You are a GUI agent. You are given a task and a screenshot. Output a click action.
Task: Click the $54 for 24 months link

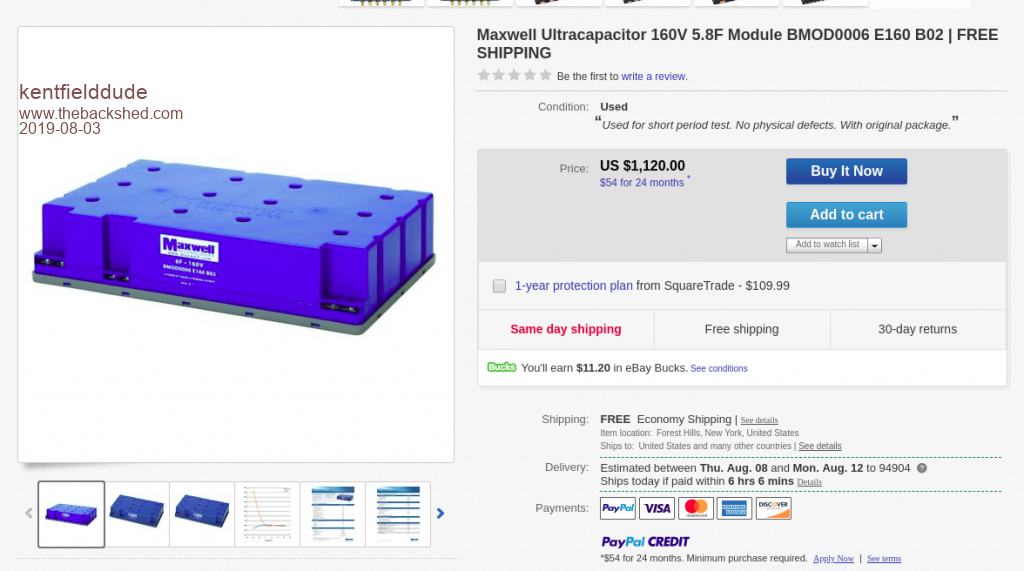[x=642, y=183]
